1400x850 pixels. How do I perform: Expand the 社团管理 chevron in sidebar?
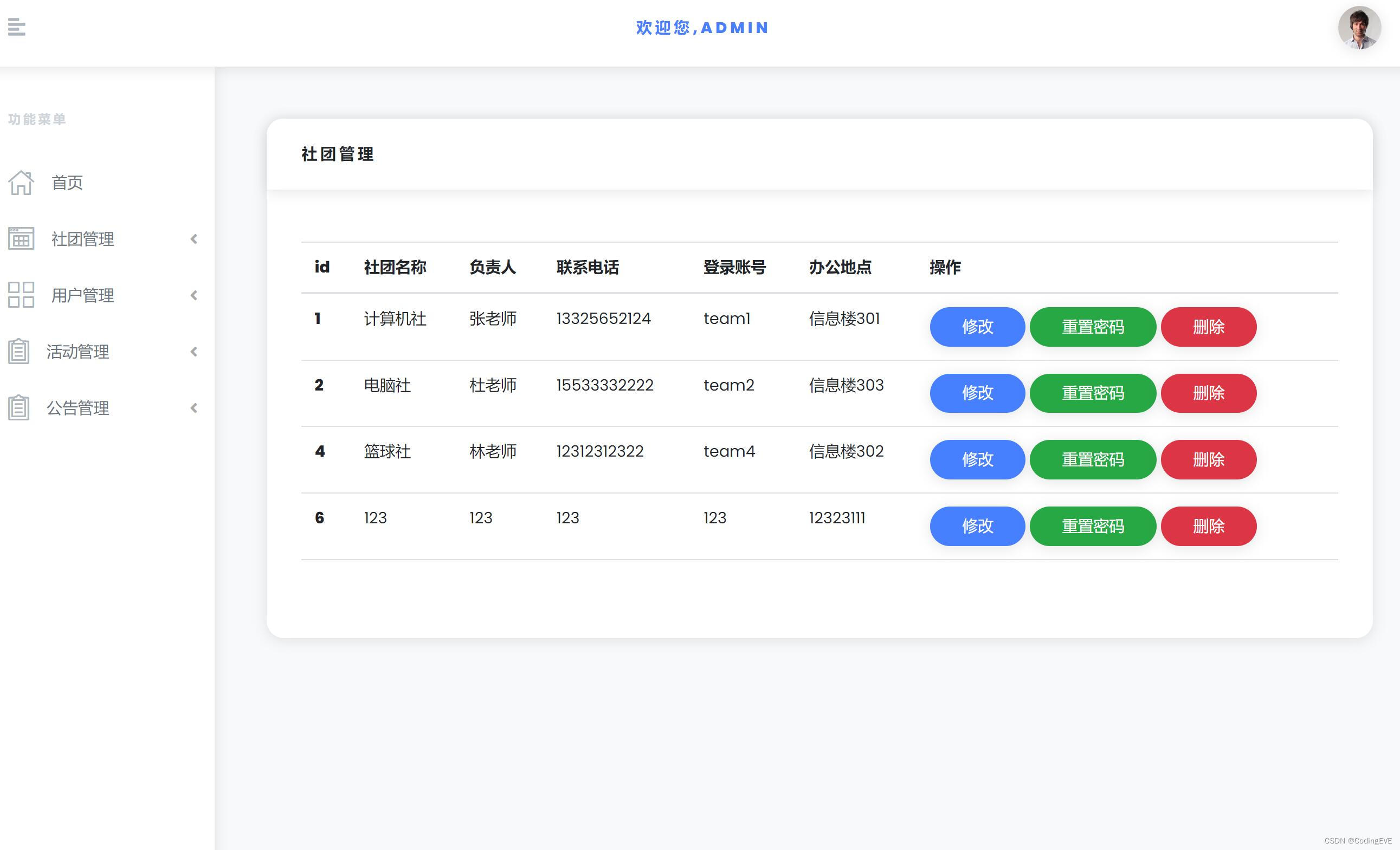(x=193, y=239)
